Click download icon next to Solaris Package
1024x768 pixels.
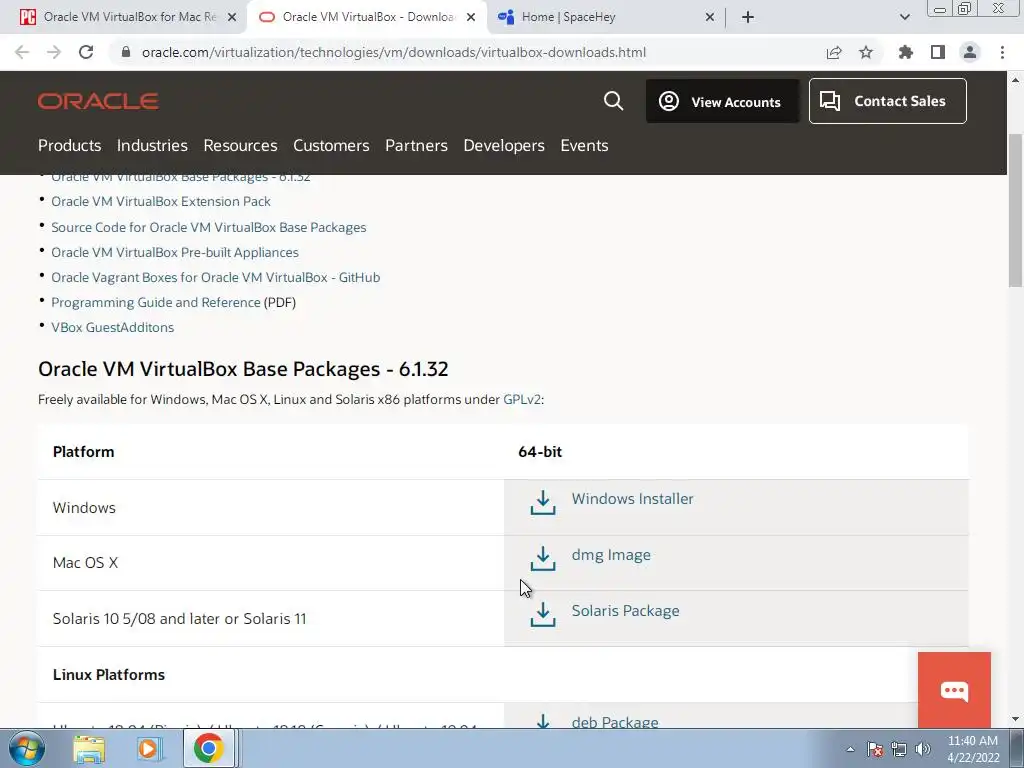(x=543, y=615)
